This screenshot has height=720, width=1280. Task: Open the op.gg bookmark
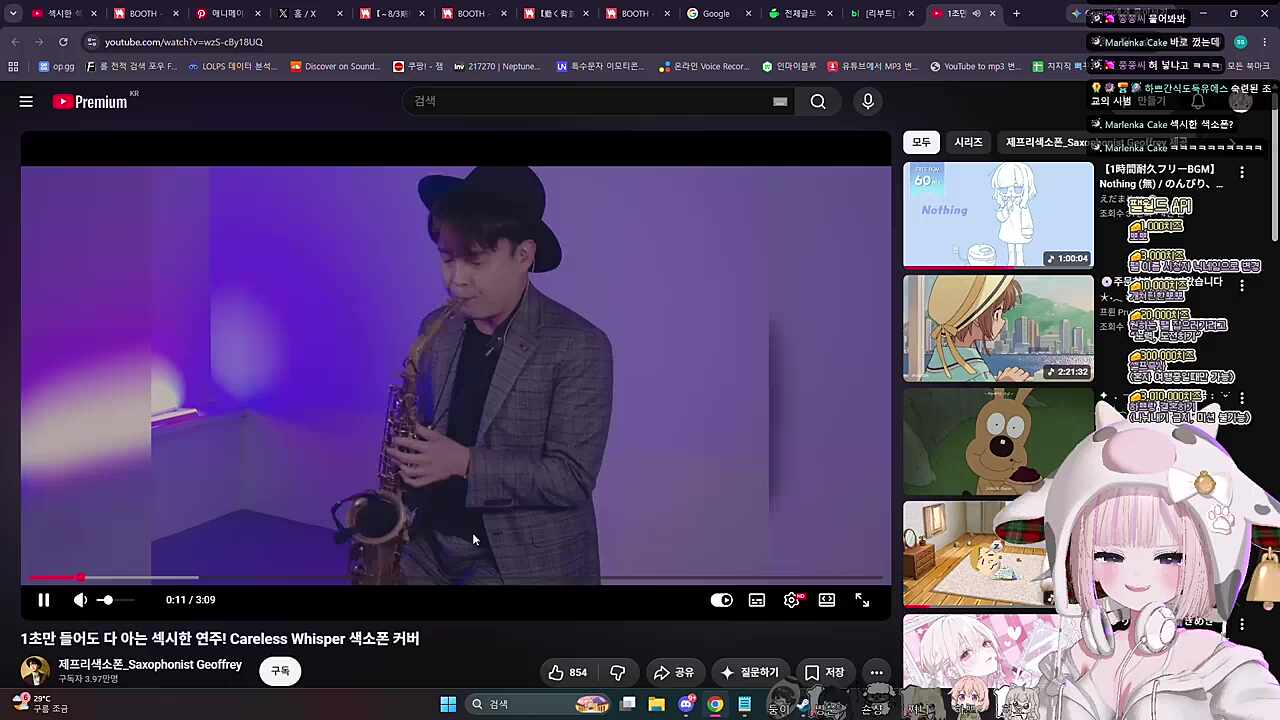[56, 66]
